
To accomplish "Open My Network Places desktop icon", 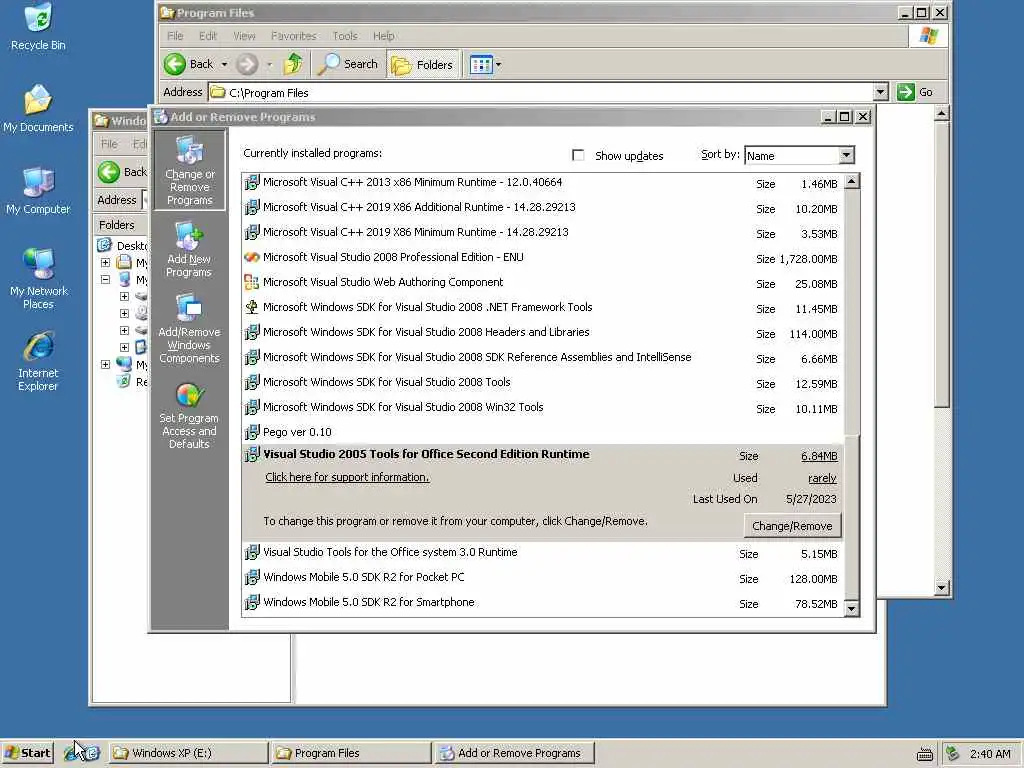I will (x=38, y=278).
